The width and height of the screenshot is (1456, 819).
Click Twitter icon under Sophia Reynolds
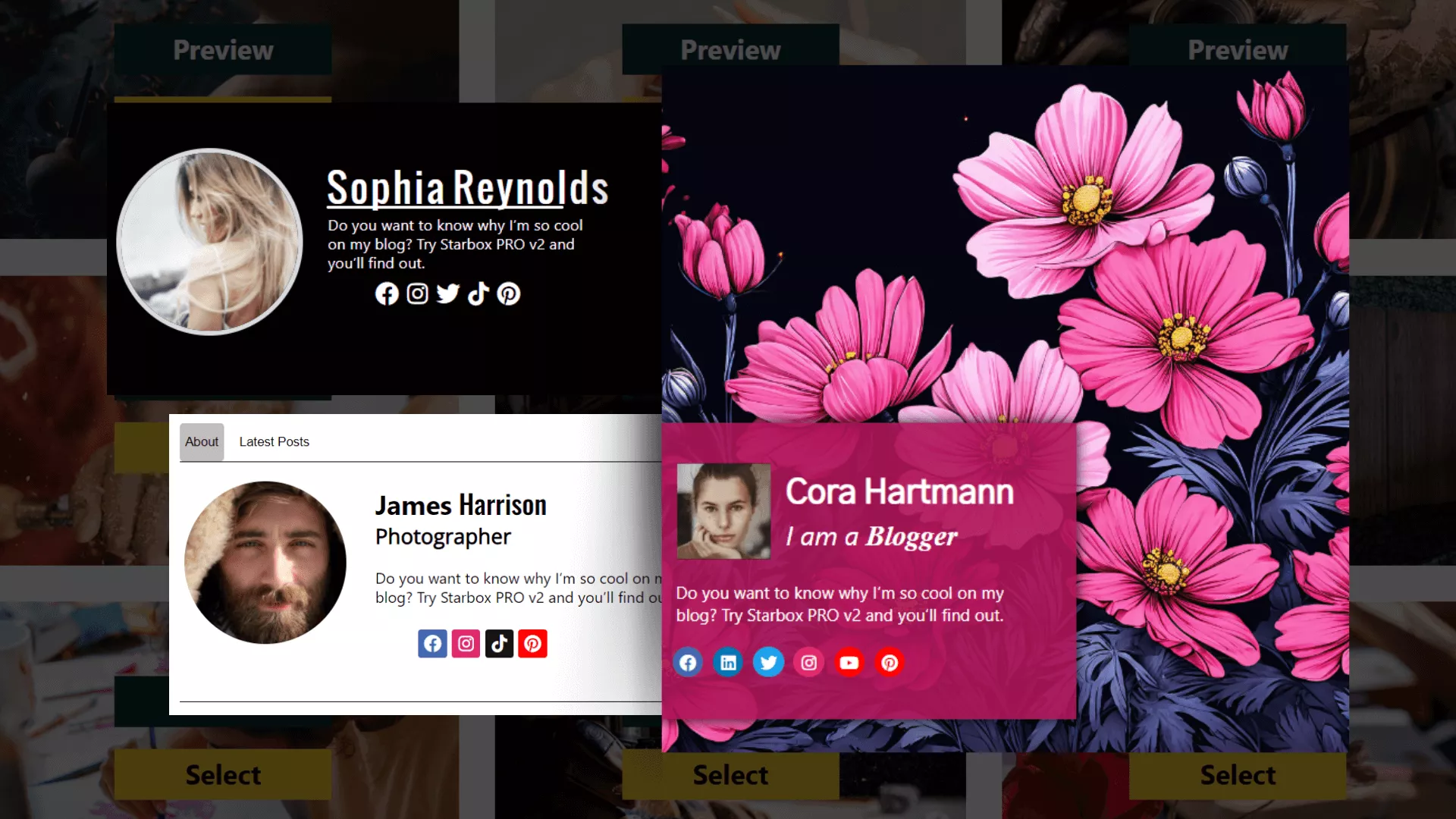point(447,293)
